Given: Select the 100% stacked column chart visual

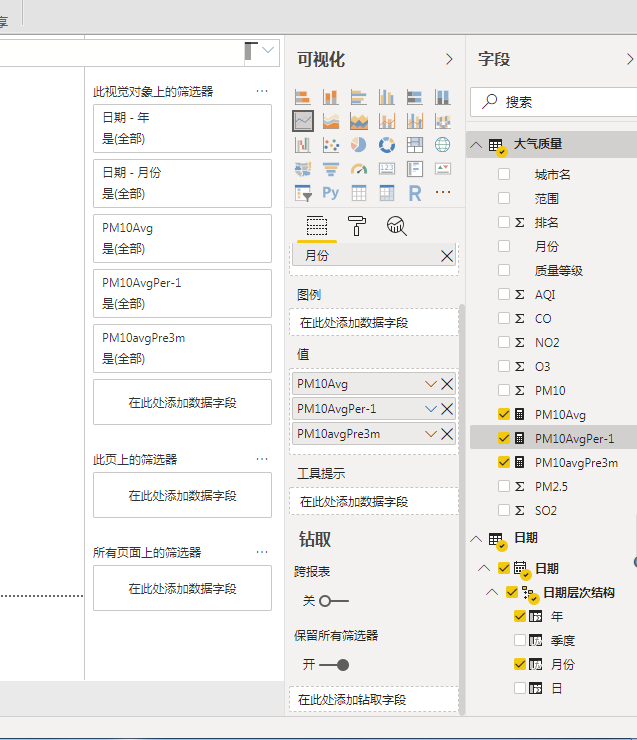Looking at the screenshot, I should coord(443,97).
